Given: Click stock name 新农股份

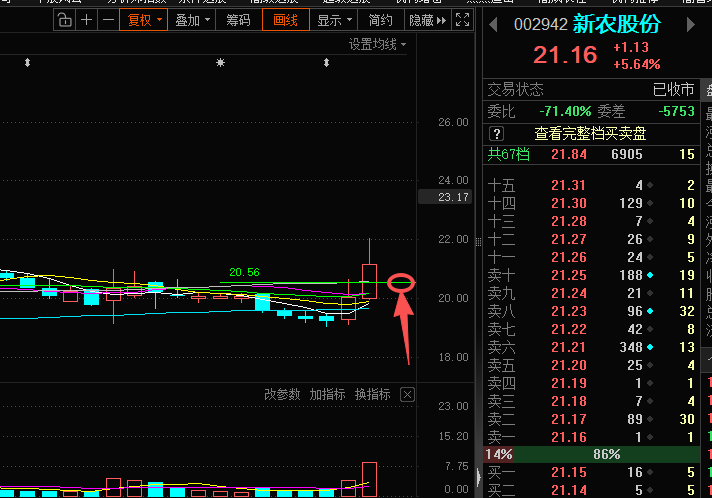Looking at the screenshot, I should pos(617,24).
